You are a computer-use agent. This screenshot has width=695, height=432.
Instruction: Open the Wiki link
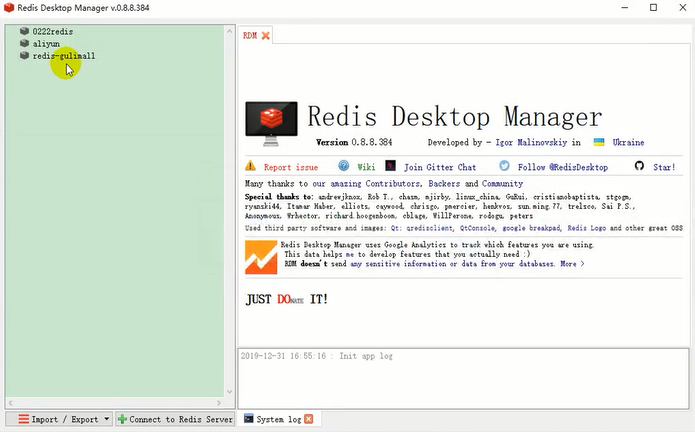coord(366,167)
